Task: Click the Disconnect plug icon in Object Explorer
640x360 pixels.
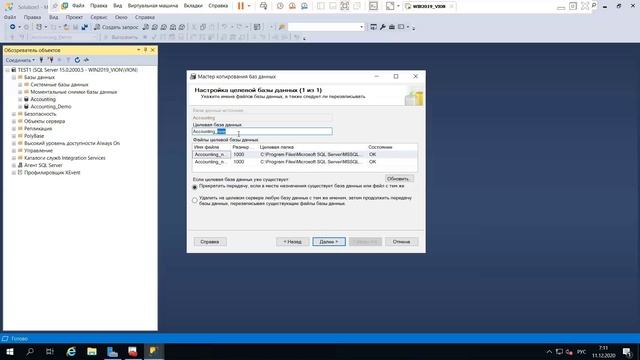Action: tap(51, 60)
